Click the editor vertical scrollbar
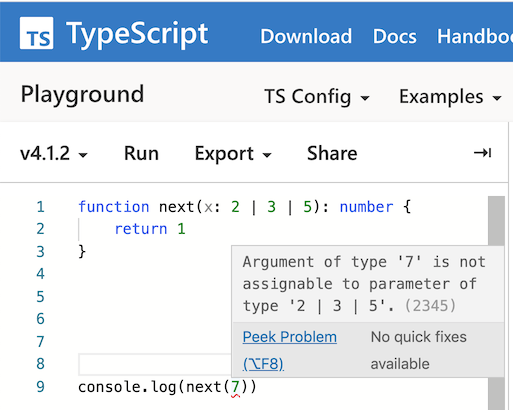Image resolution: width=513 pixels, height=410 pixels. [x=496, y=303]
